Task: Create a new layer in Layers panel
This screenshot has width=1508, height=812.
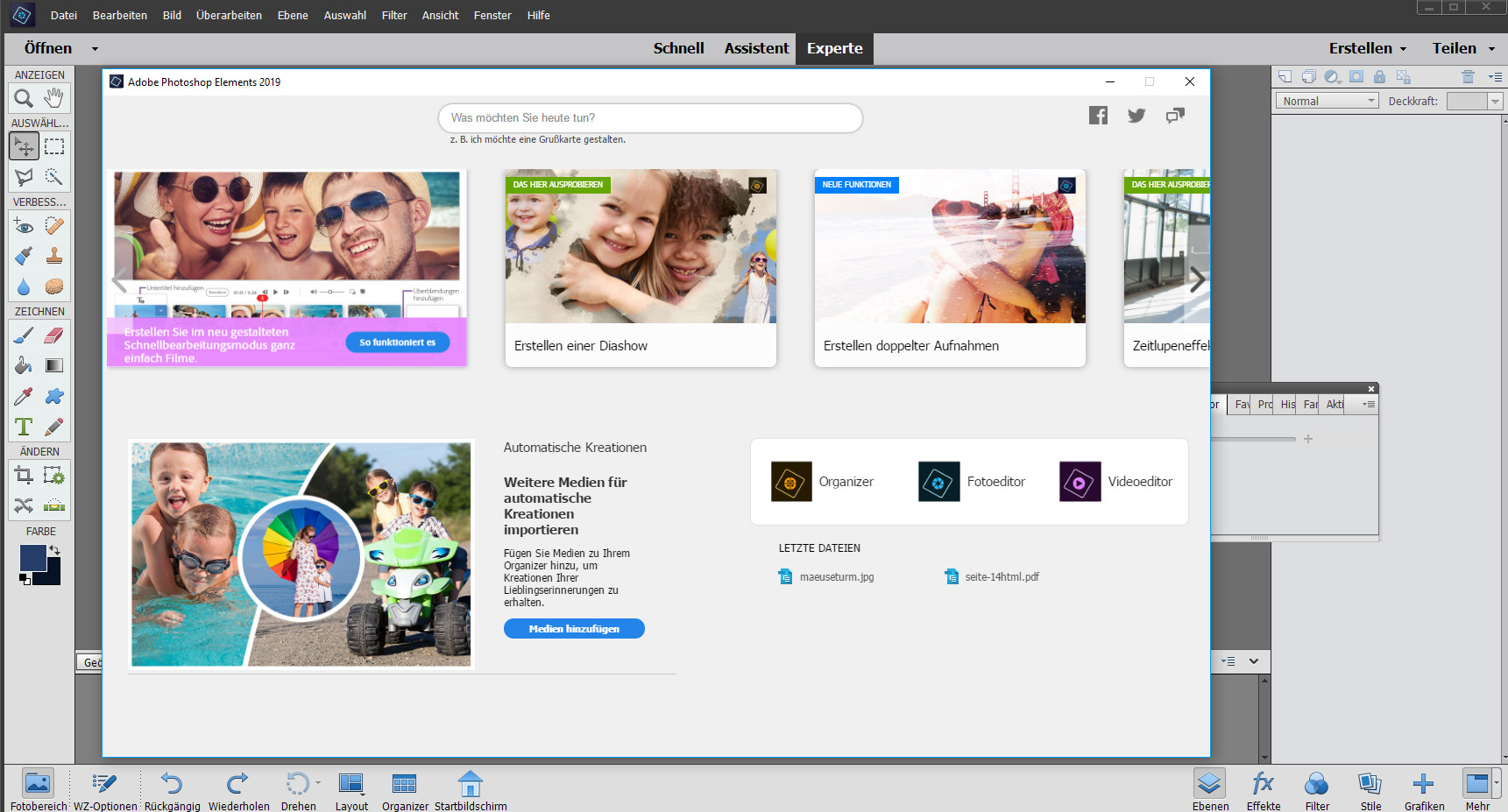Action: point(1285,77)
